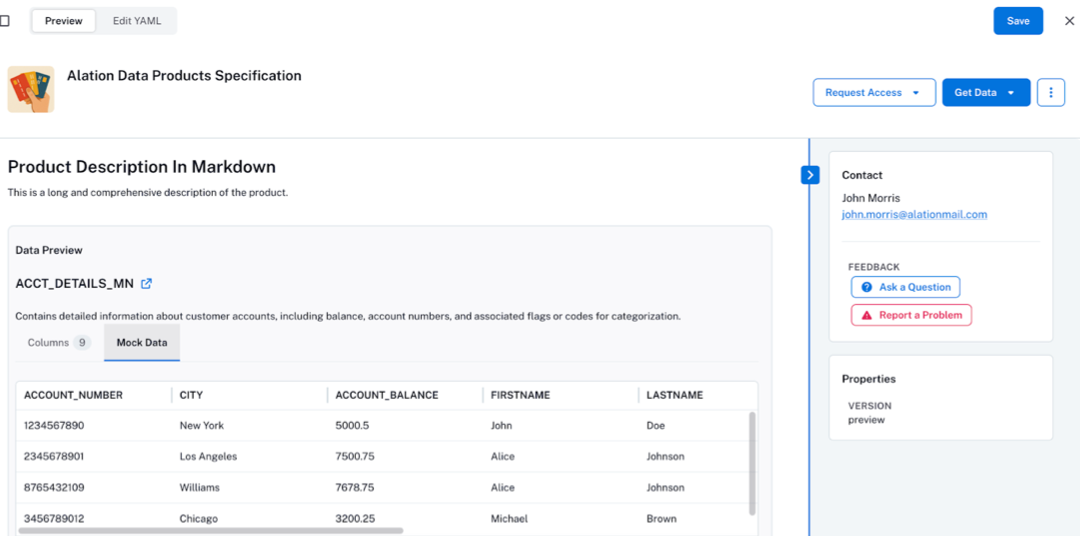The width and height of the screenshot is (1080, 536).
Task: Click the Report a Problem button
Action: [911, 315]
